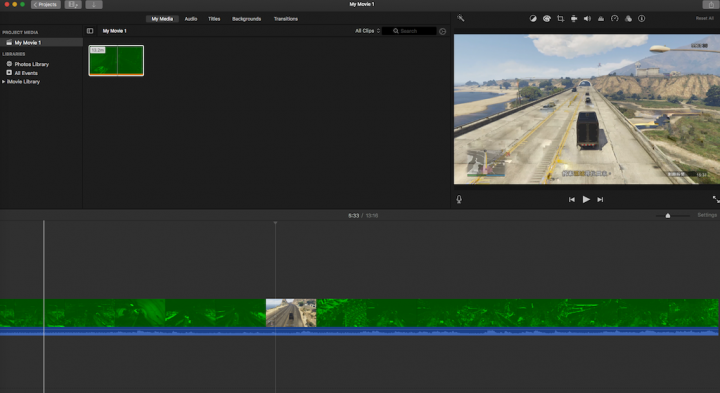Click Reset All adjustments
720x393 pixels.
click(x=704, y=18)
